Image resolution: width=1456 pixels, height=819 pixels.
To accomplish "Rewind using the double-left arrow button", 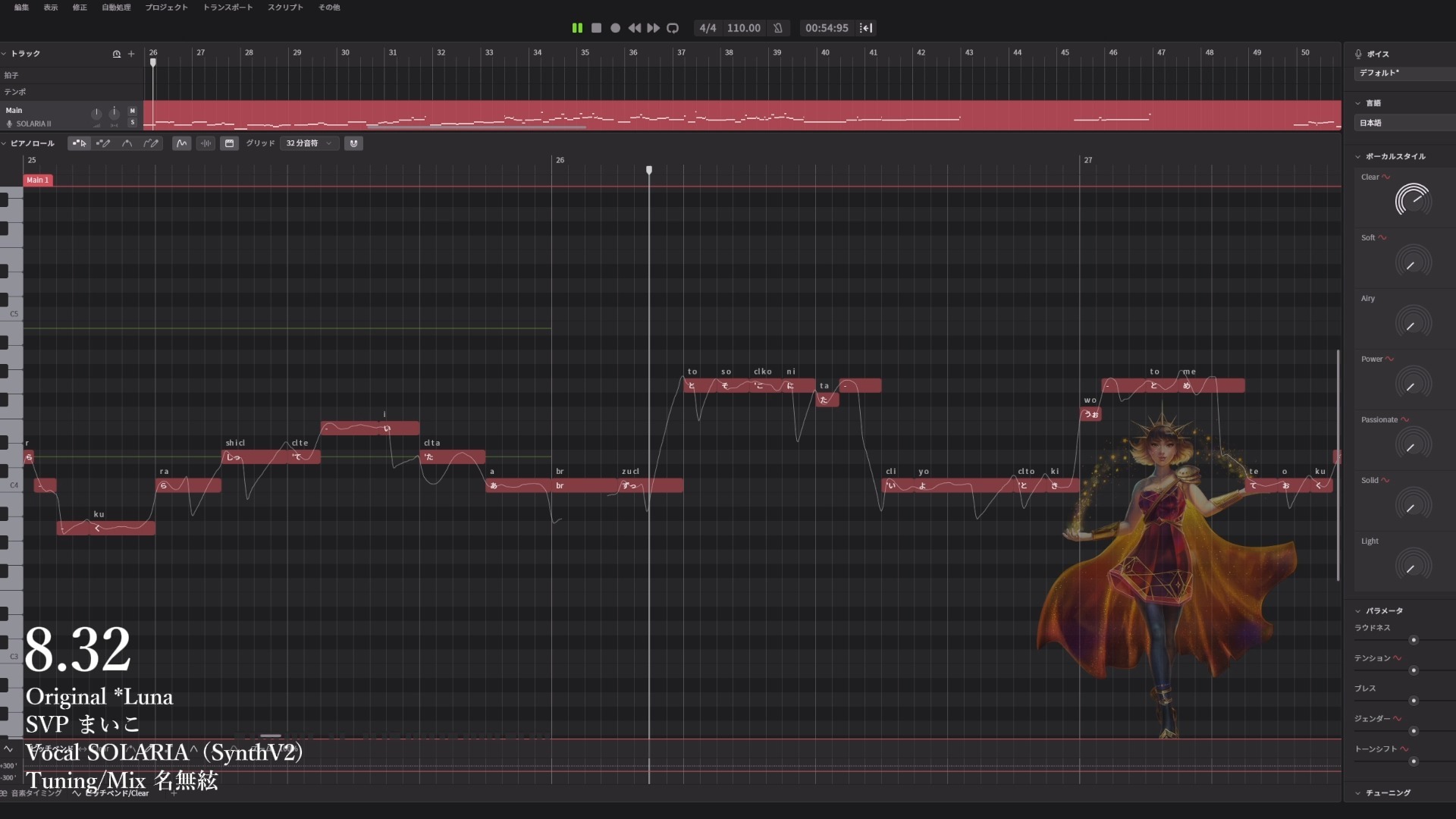I will [x=635, y=28].
